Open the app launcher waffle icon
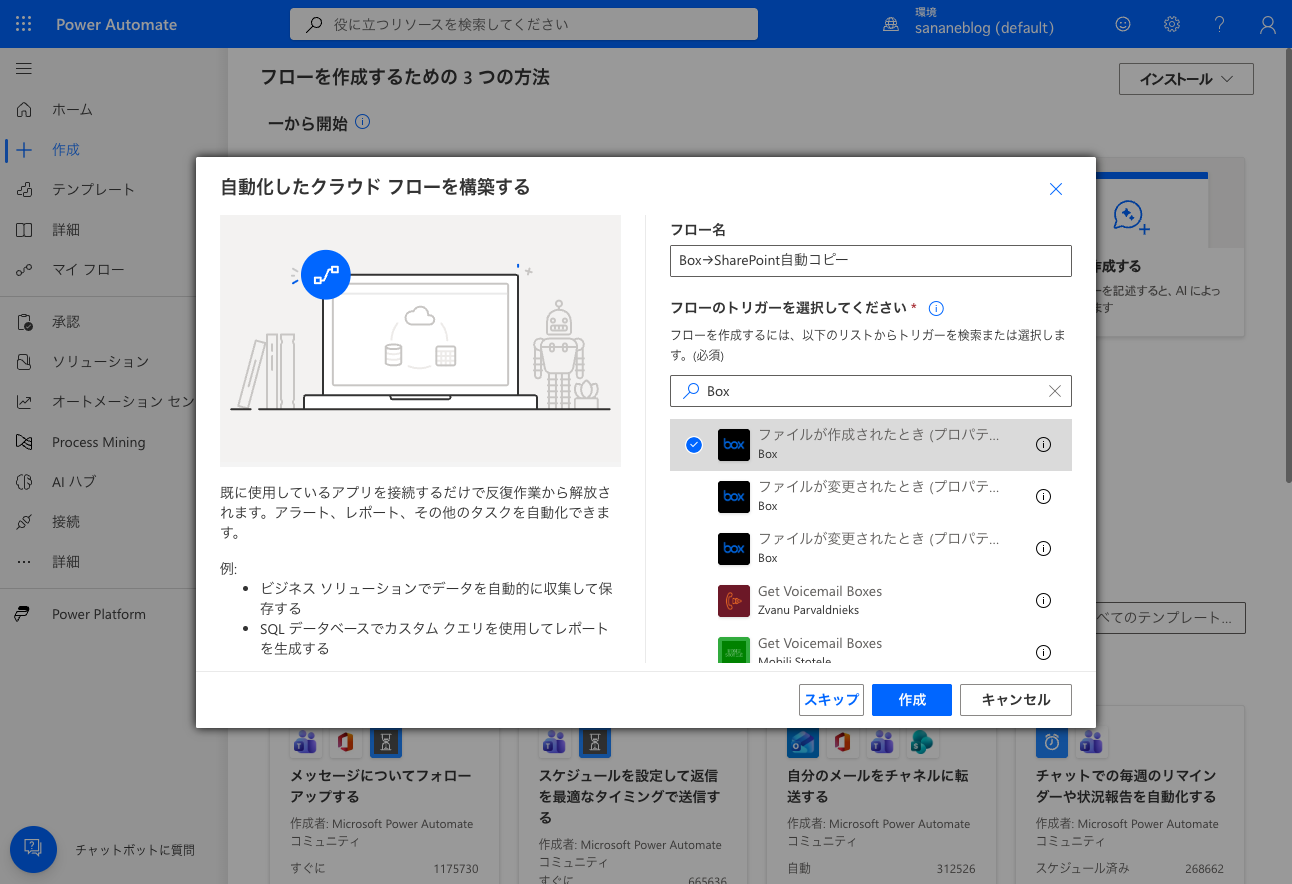Image resolution: width=1292 pixels, height=884 pixels. coord(24,24)
